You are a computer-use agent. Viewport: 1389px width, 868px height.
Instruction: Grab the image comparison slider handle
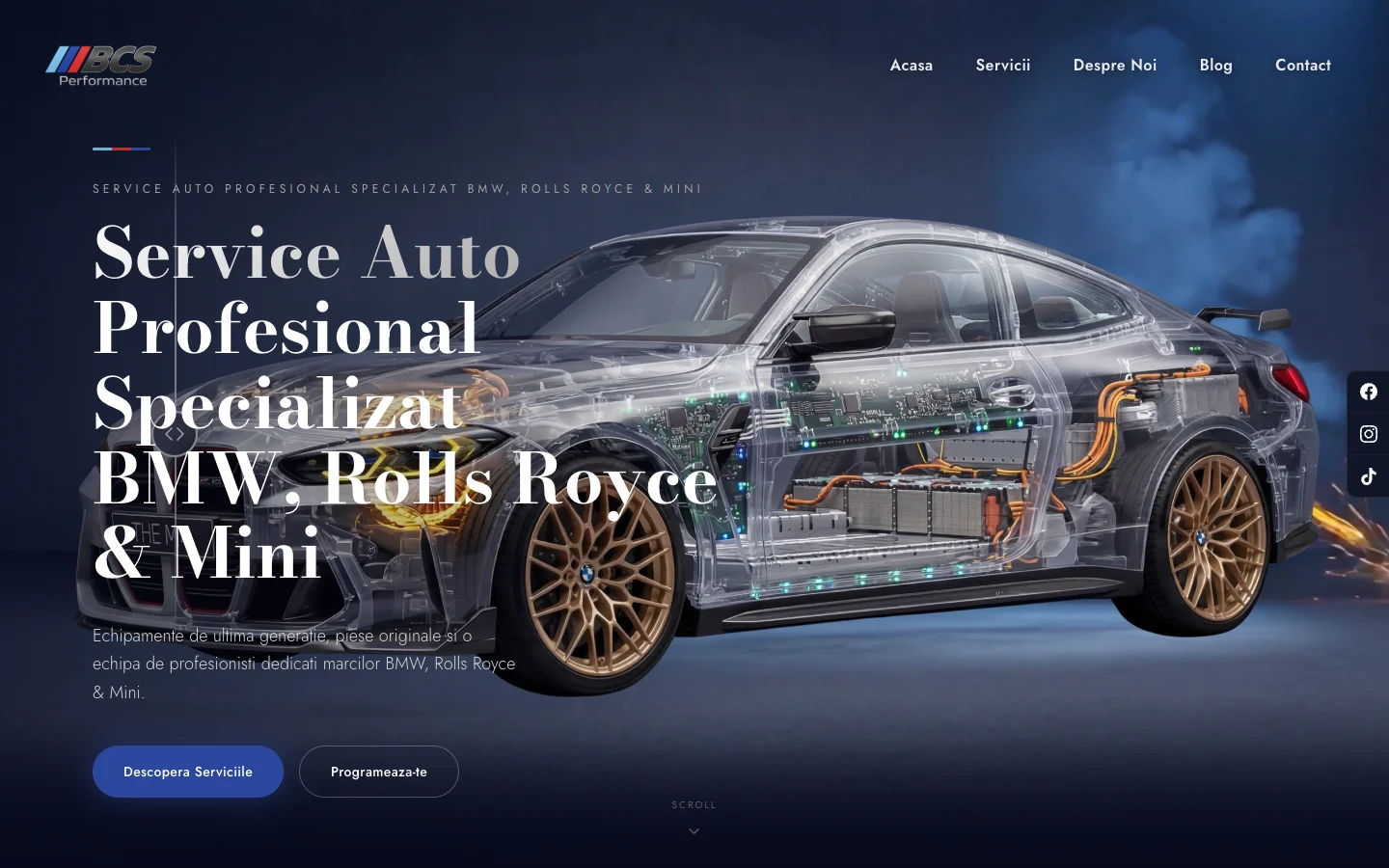coord(175,434)
